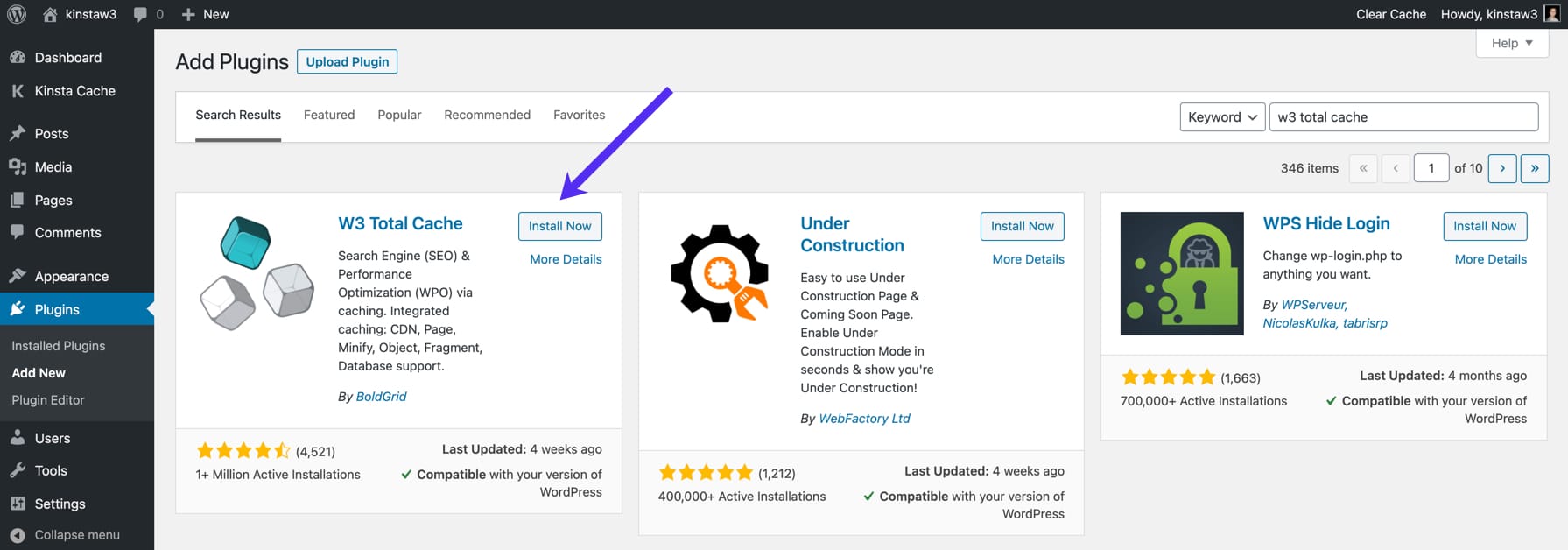Click the Dashboard gauge icon in sidebar
The image size is (1568, 550).
pyautogui.click(x=18, y=58)
